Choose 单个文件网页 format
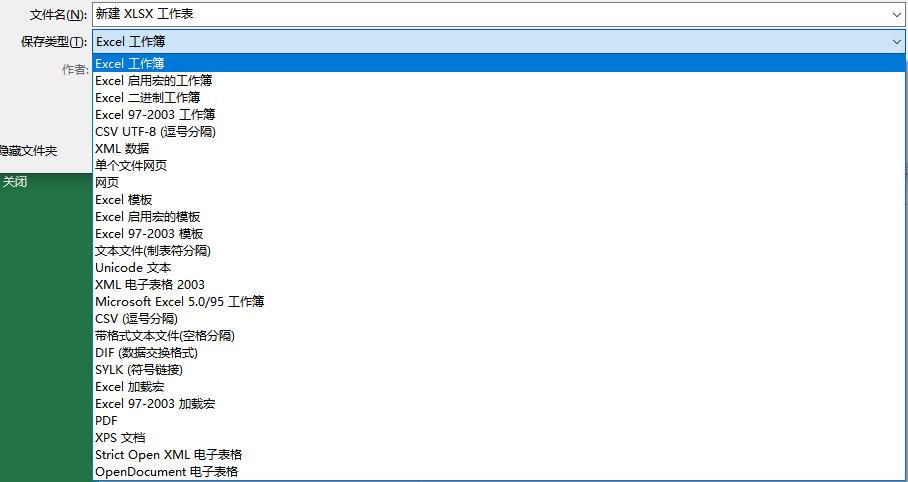The height and width of the screenshot is (482, 908). pos(499,165)
